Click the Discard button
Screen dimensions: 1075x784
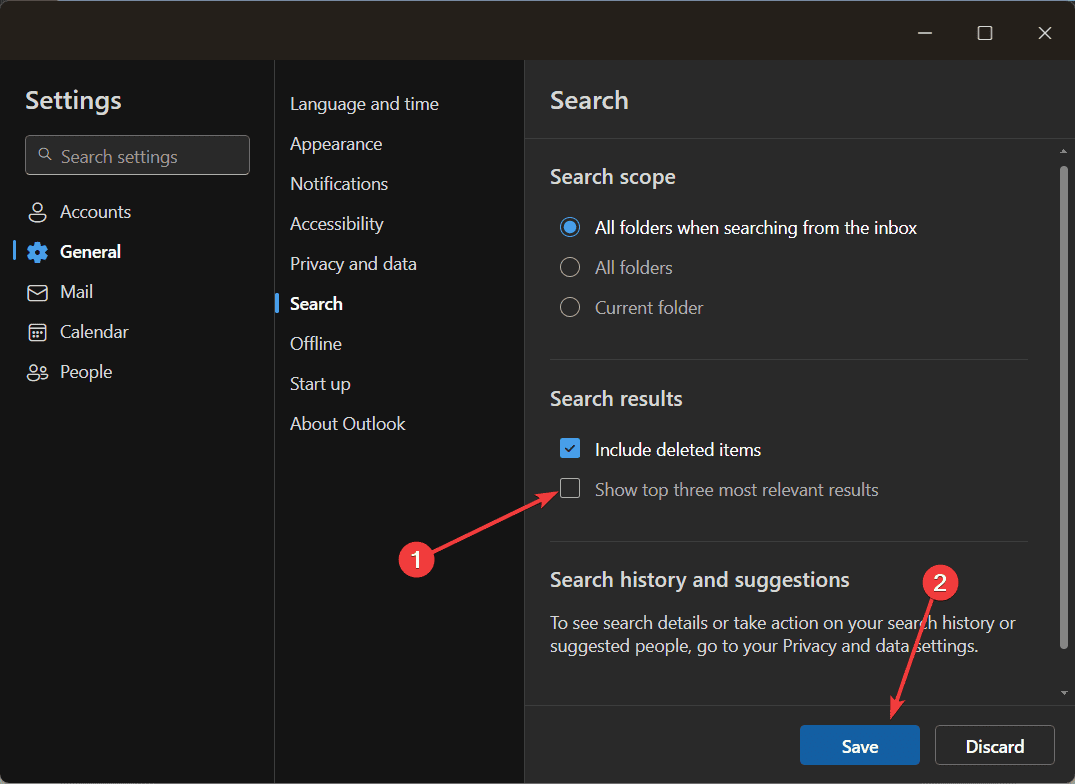[994, 746]
